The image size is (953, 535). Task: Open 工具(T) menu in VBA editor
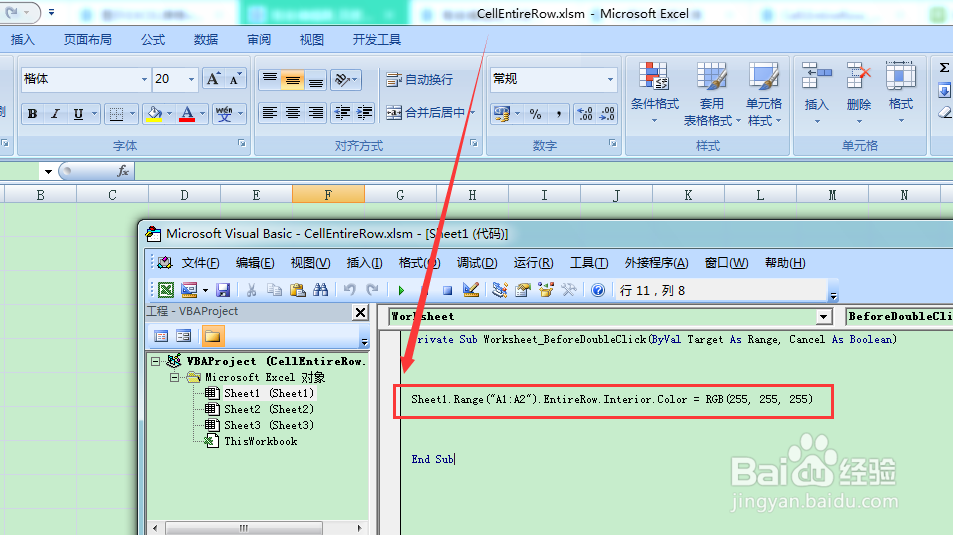(589, 263)
